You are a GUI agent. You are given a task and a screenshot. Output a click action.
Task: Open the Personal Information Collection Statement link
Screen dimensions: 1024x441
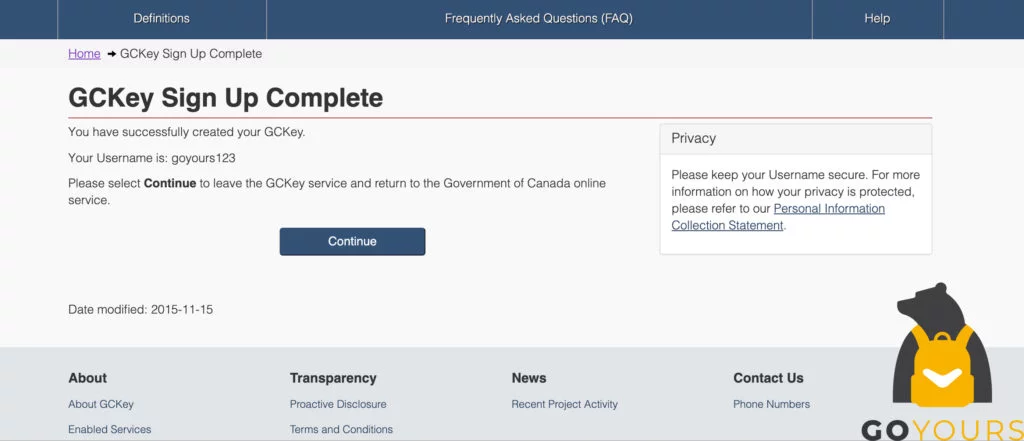[x=778, y=217]
